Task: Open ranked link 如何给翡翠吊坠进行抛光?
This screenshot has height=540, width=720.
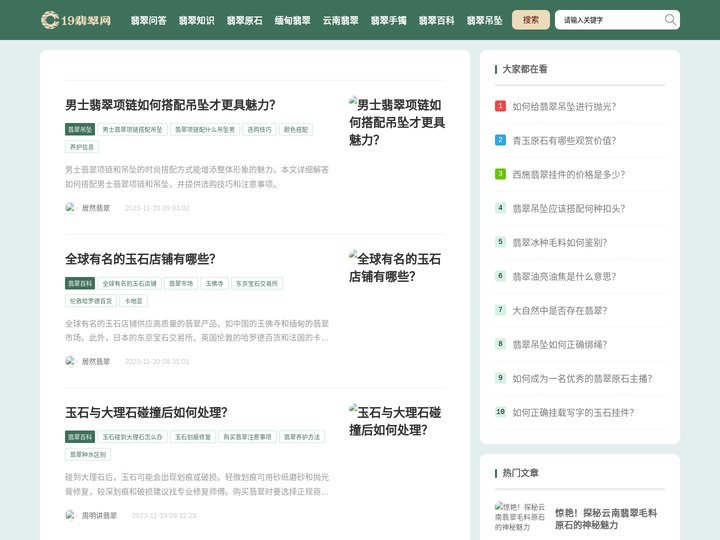Action: [564, 107]
